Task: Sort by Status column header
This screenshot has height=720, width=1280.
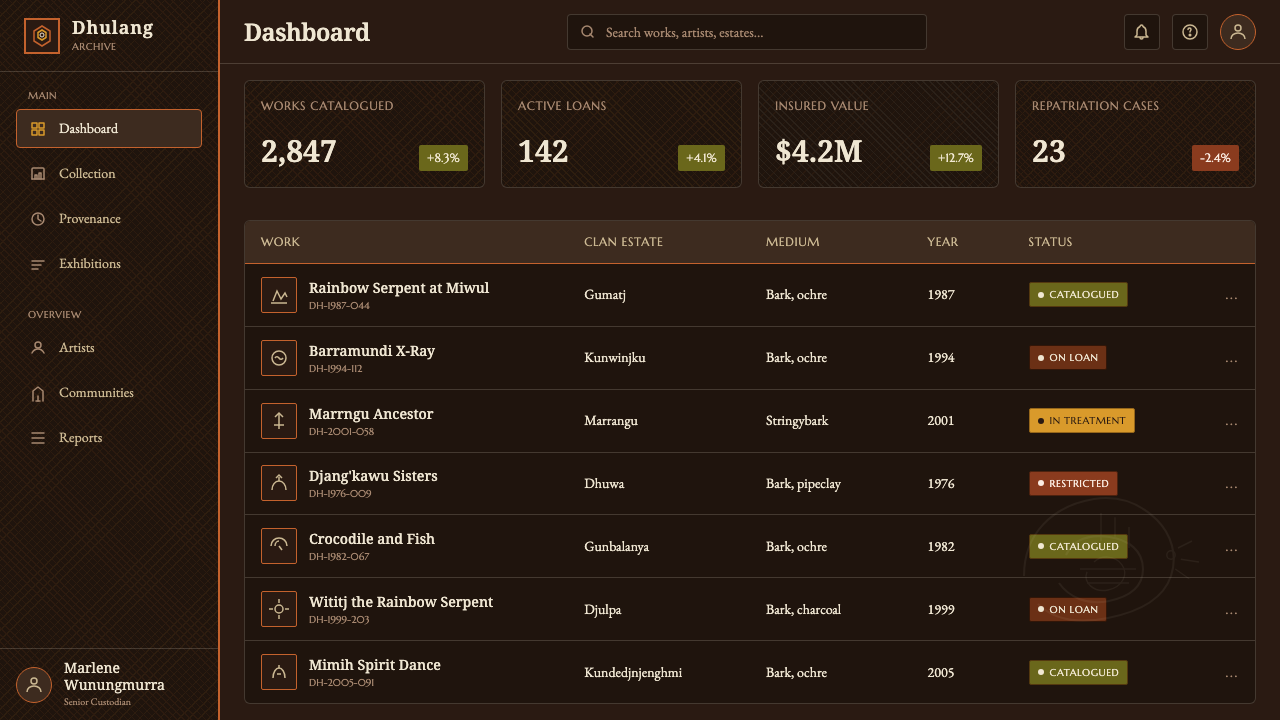Action: point(1050,242)
